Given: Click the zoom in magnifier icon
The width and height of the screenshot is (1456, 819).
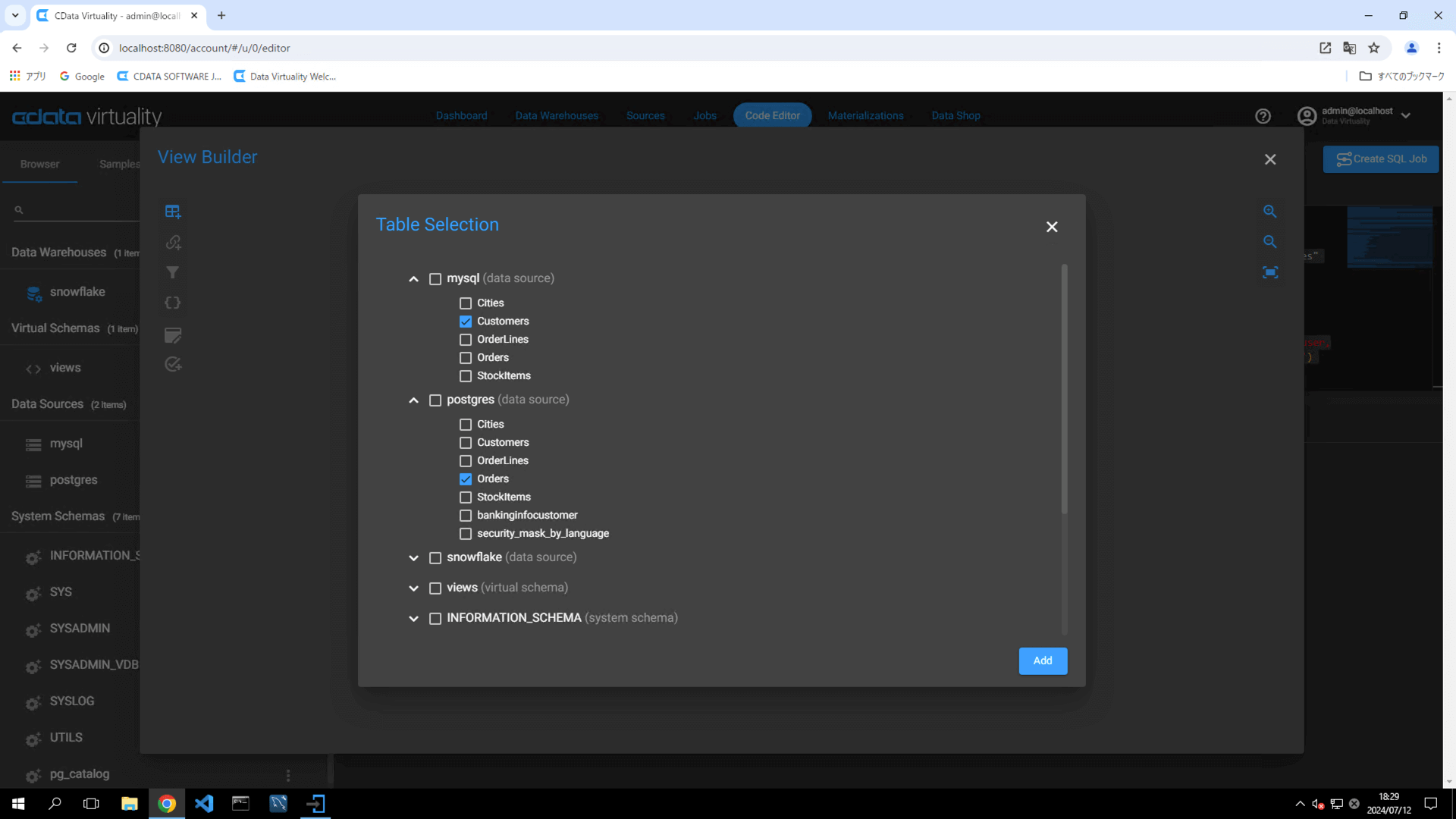Looking at the screenshot, I should click(x=1270, y=212).
